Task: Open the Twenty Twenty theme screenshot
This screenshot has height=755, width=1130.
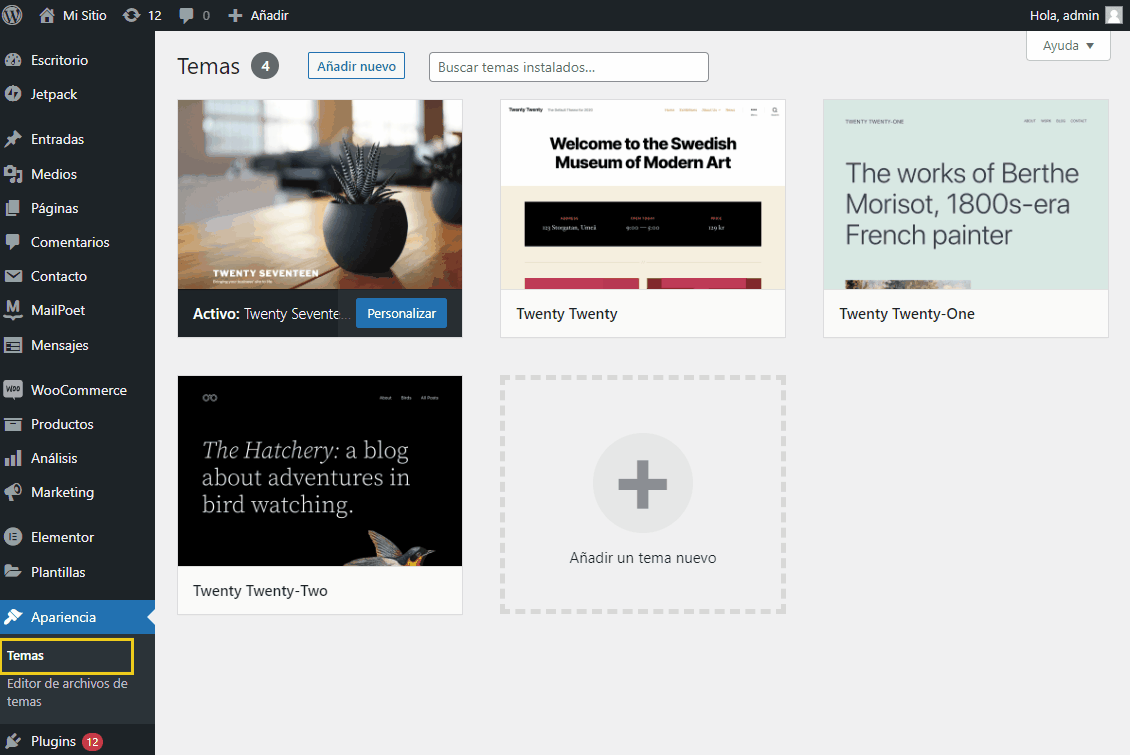Action: pyautogui.click(x=643, y=195)
